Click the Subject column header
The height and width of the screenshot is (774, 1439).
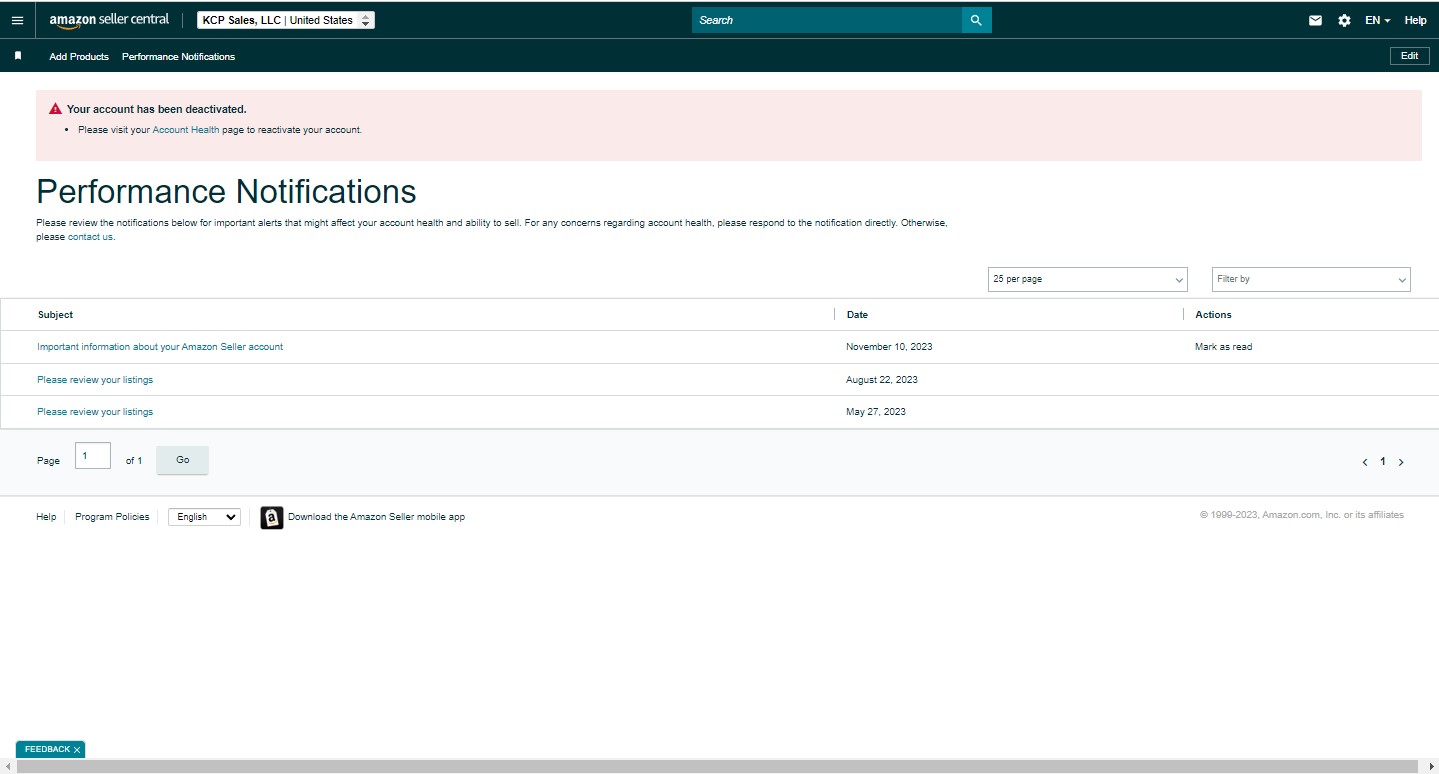pyautogui.click(x=56, y=315)
